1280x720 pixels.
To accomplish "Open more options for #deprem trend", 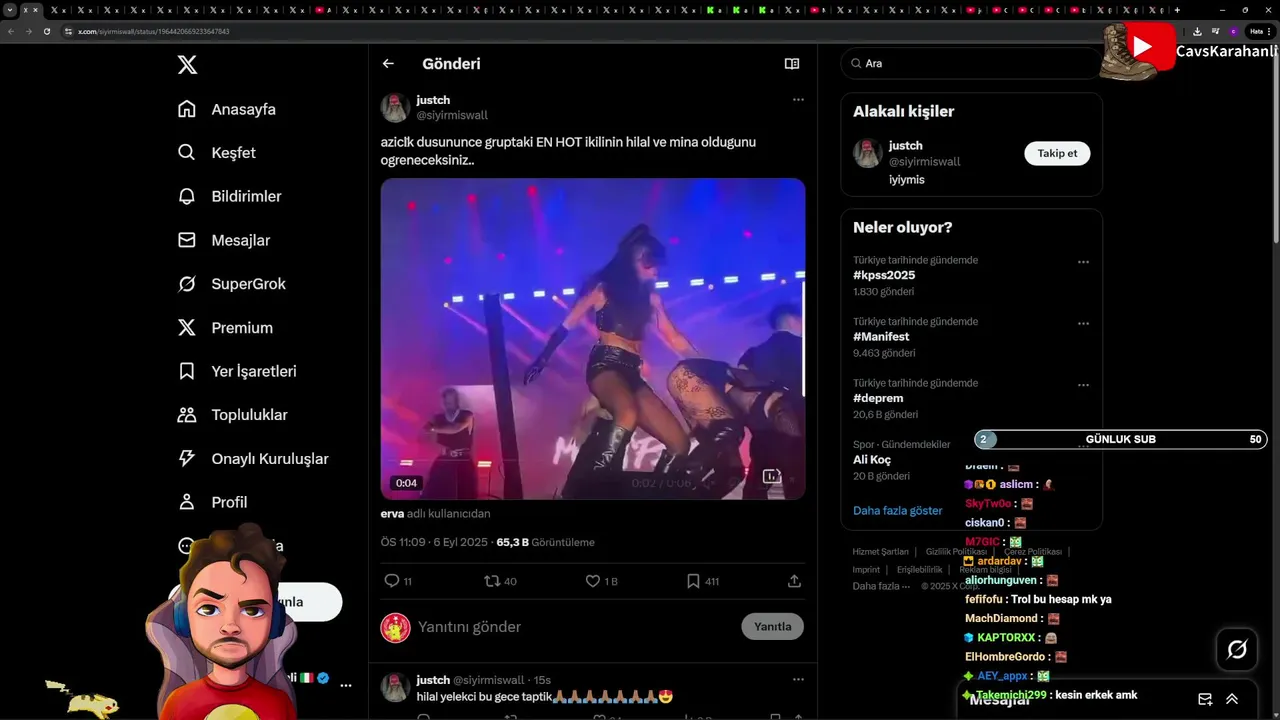I will point(1083,385).
